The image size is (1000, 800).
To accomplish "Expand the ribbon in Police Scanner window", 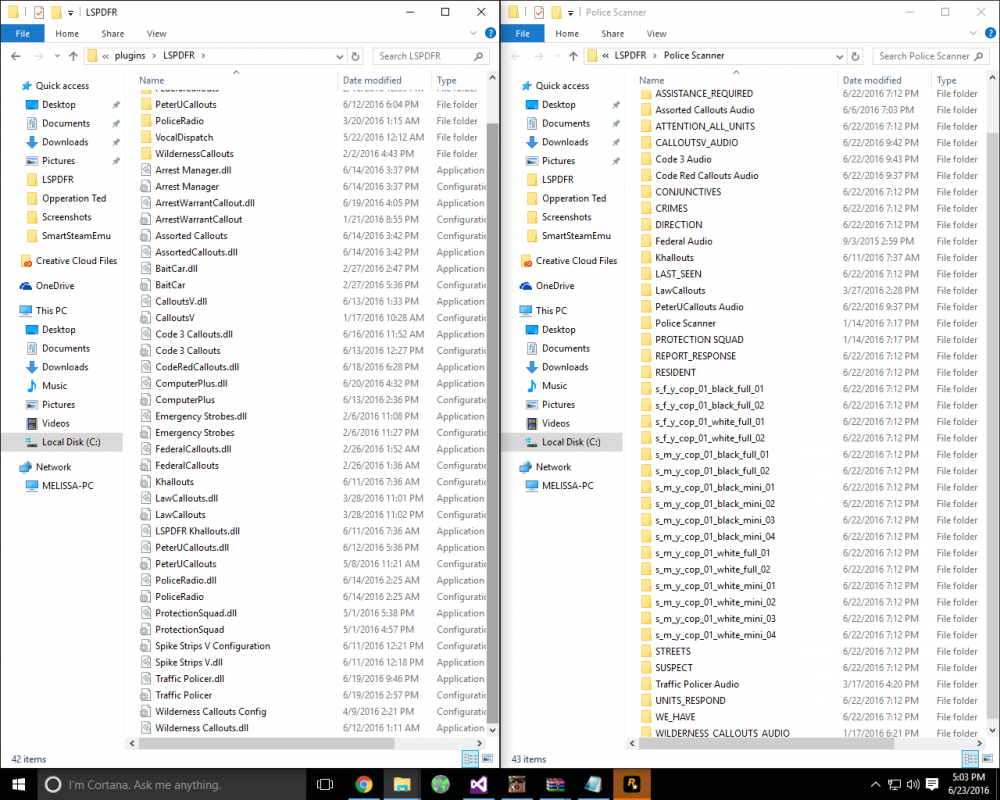I will pyautogui.click(x=973, y=33).
